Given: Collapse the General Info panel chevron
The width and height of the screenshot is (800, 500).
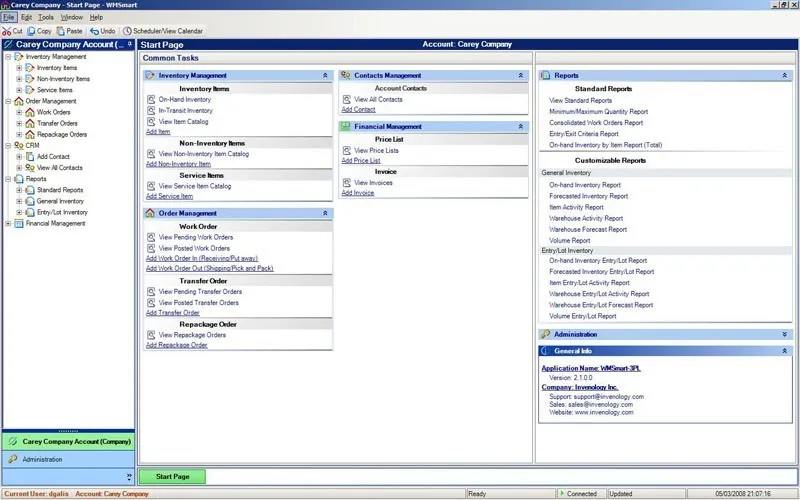Looking at the screenshot, I should pyautogui.click(x=784, y=351).
